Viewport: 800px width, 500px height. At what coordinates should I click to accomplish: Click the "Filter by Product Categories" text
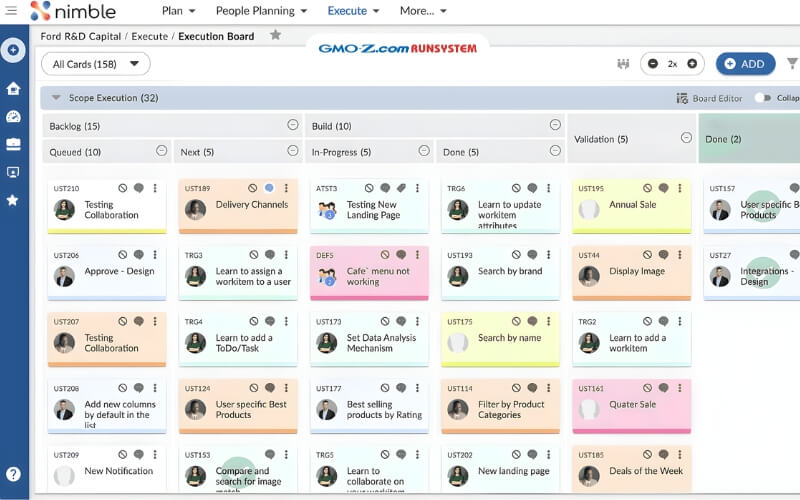[x=511, y=409]
